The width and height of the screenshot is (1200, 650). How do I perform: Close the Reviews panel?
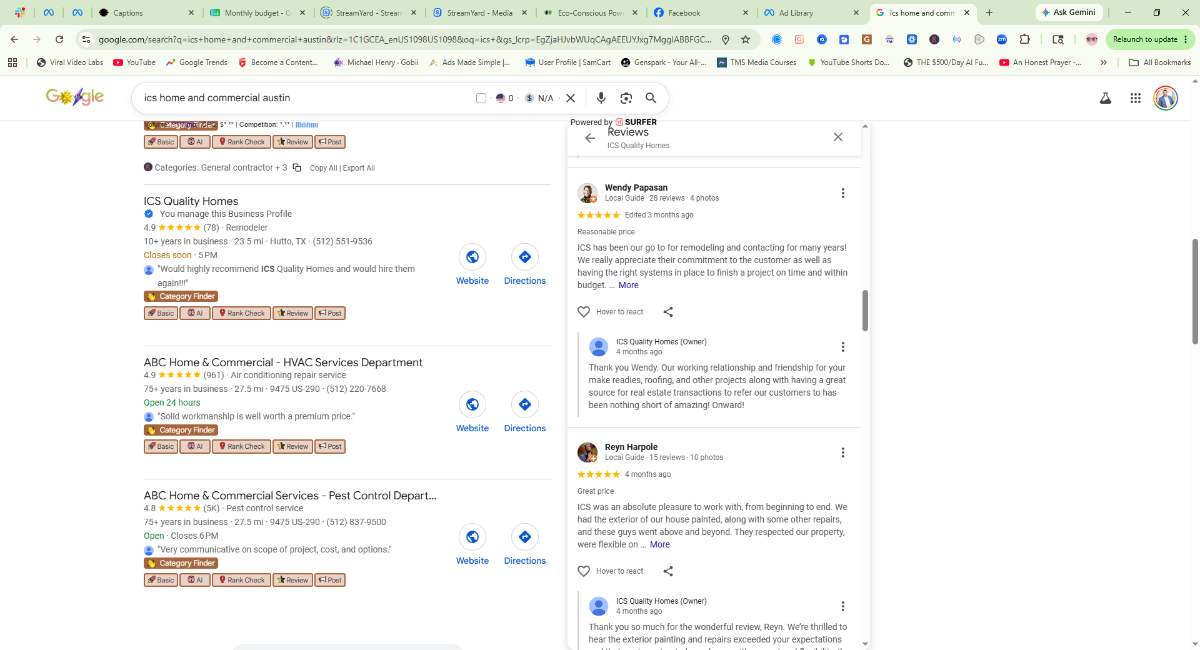(838, 137)
